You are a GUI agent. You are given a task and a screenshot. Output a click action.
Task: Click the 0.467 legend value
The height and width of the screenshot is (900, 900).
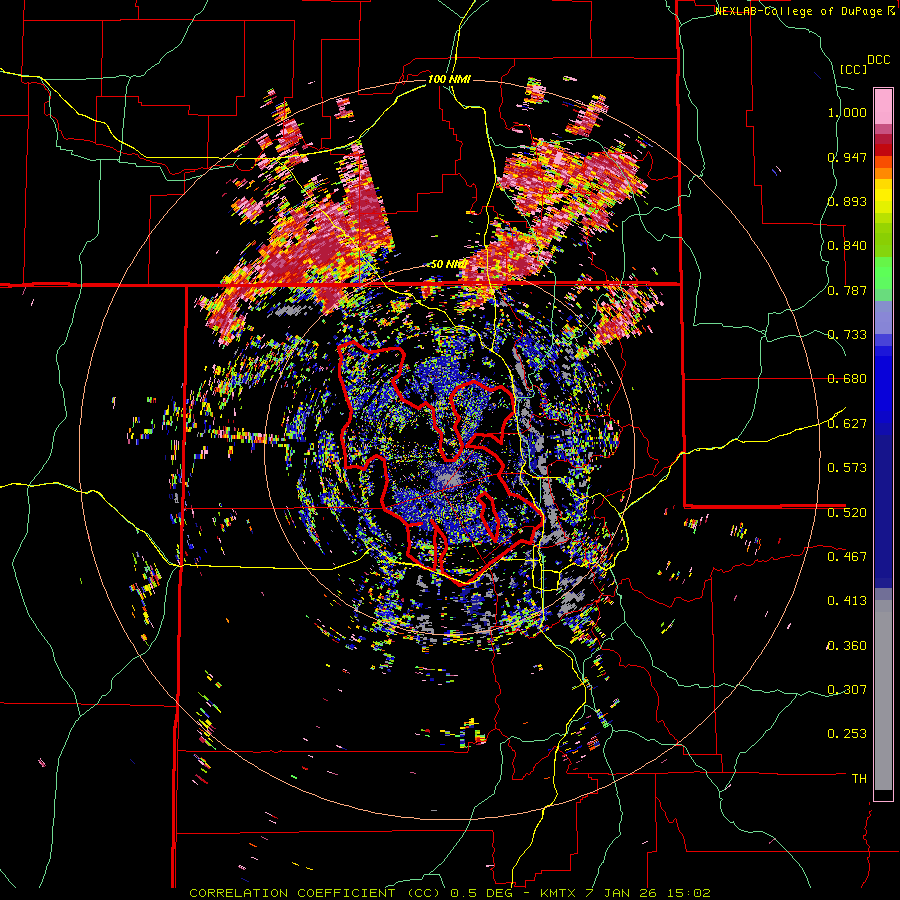pyautogui.click(x=847, y=556)
